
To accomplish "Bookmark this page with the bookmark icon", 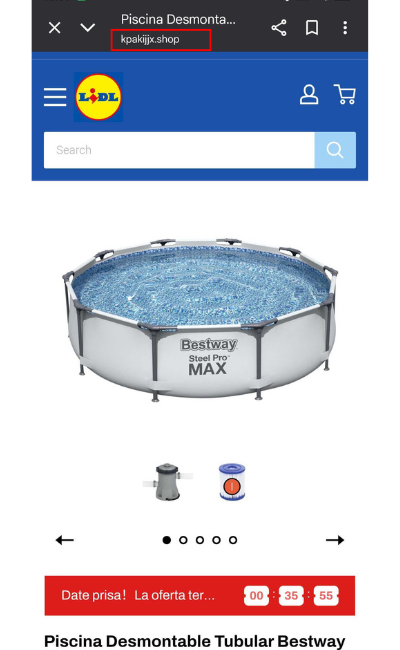I will 312,28.
